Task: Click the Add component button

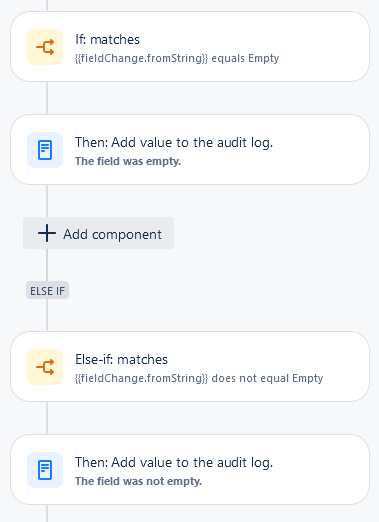Action: [x=98, y=233]
